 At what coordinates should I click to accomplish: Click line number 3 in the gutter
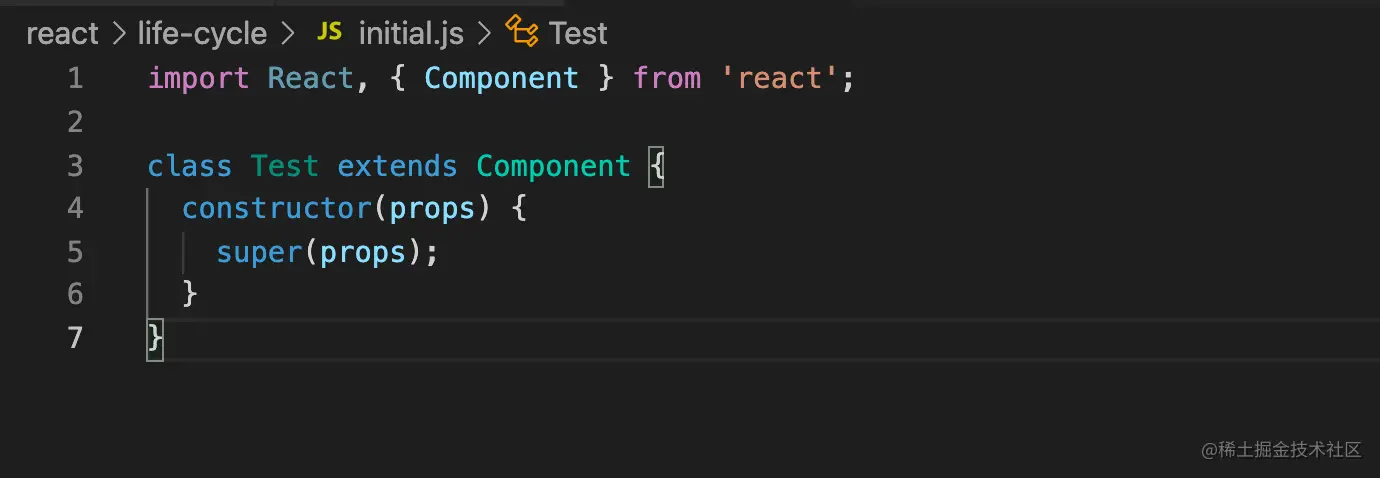point(75,165)
